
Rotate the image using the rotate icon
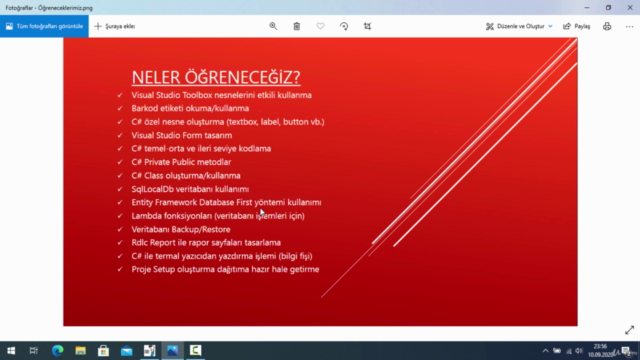344,26
